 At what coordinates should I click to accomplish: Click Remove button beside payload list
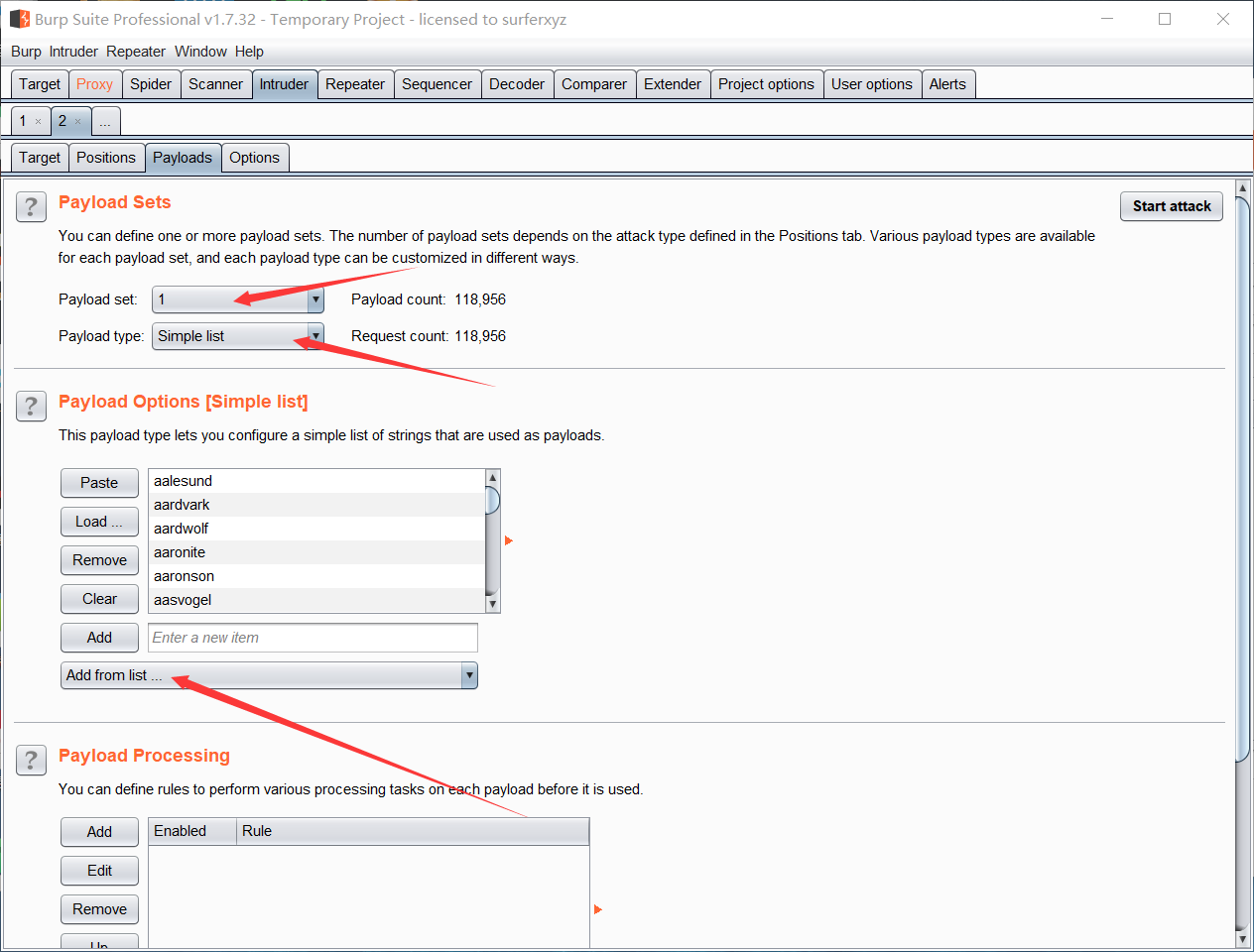pyautogui.click(x=99, y=560)
